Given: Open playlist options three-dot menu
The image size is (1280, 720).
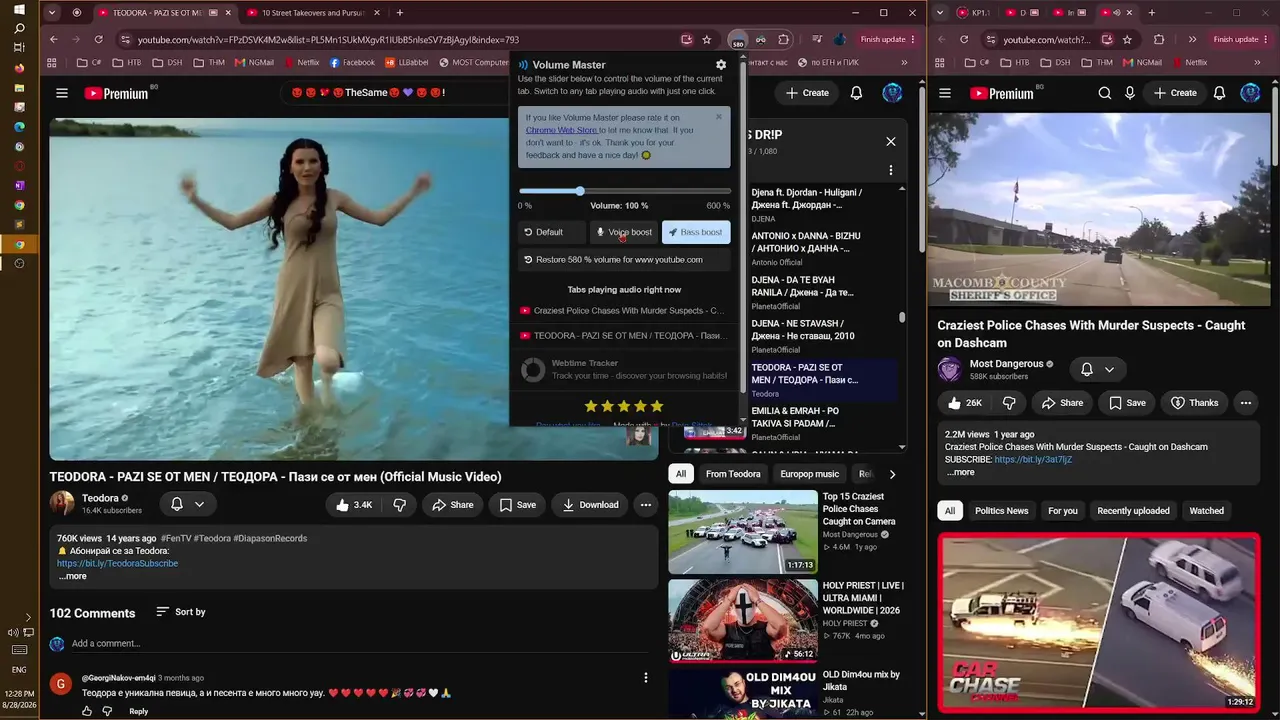Looking at the screenshot, I should (x=891, y=170).
